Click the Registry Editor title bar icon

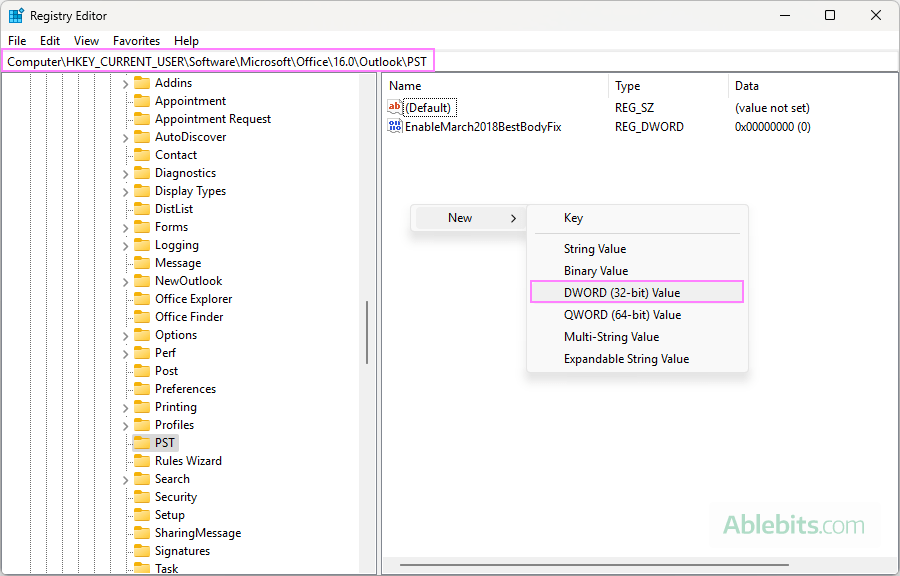pos(16,15)
